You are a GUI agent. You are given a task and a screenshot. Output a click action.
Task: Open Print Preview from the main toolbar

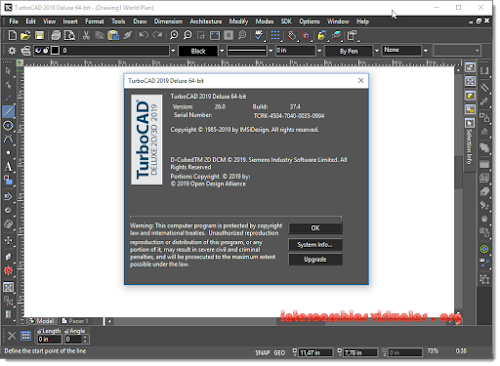pyautogui.click(x=69, y=35)
